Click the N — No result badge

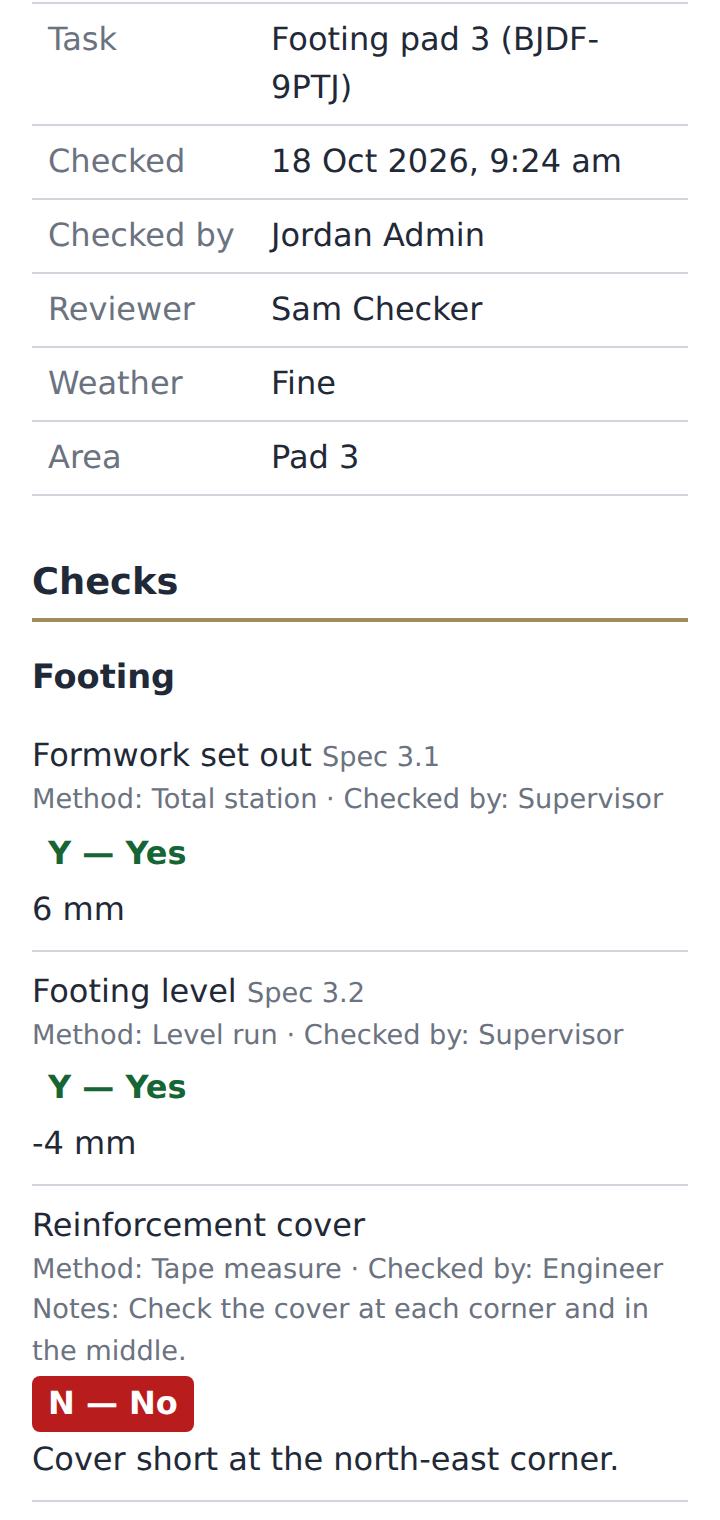point(113,1403)
